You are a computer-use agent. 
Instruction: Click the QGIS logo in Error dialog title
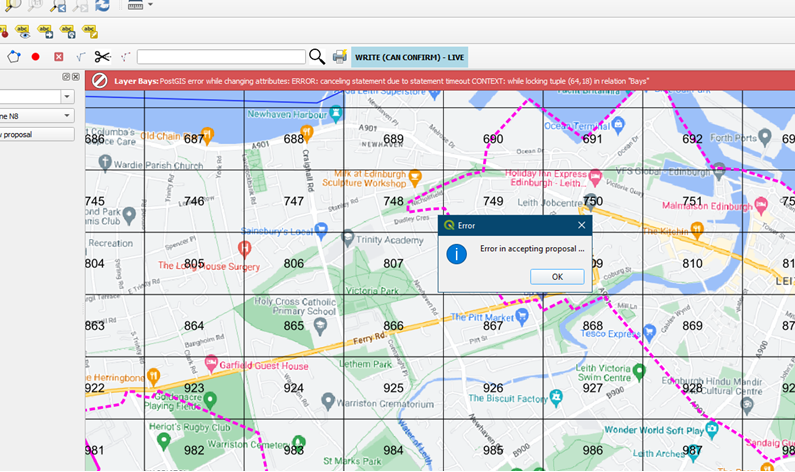[x=449, y=225]
